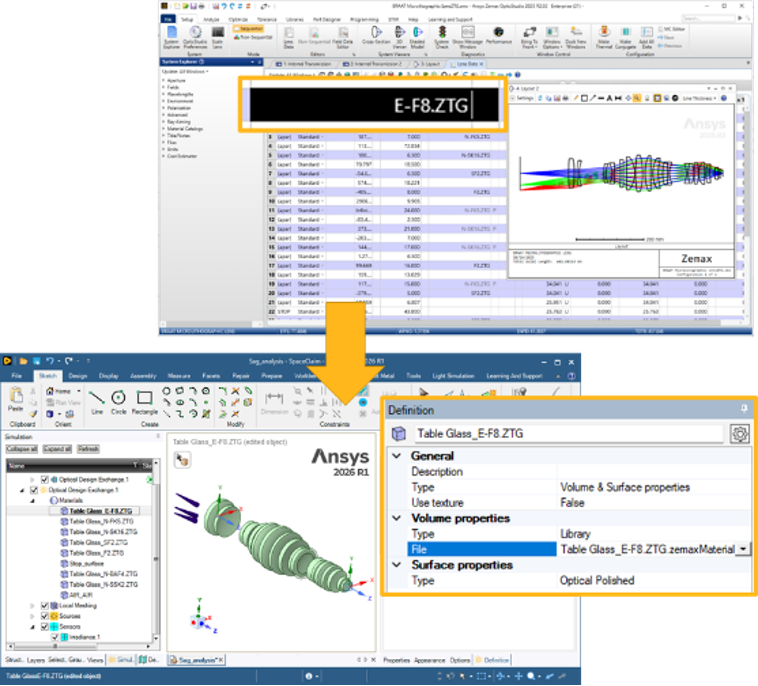Image resolution: width=758 pixels, height=686 pixels.
Task: Select Non-Sequential mode in OpticStudio
Action: click(x=252, y=37)
